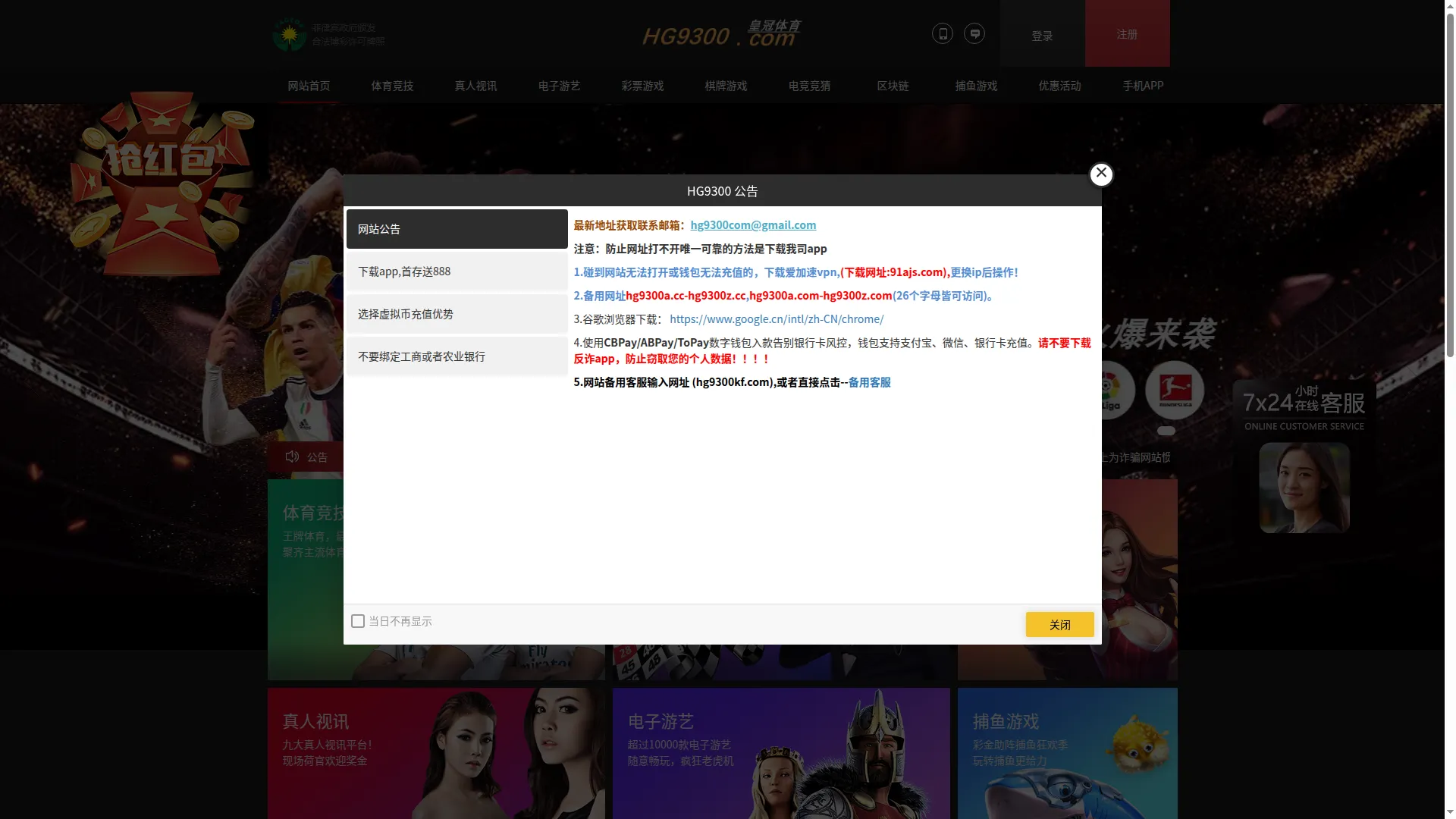Open the 选择虚拟币充值优势 tab

(x=457, y=314)
